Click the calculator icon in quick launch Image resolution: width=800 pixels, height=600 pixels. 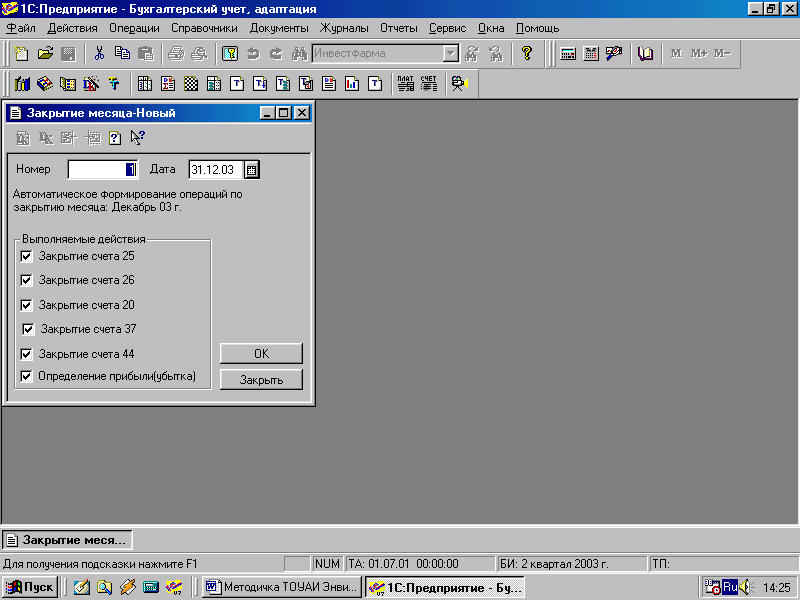pos(151,587)
